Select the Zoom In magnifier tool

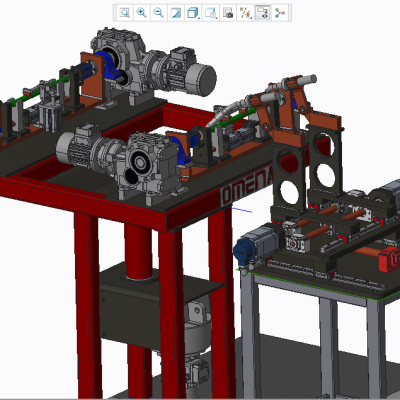(x=142, y=13)
